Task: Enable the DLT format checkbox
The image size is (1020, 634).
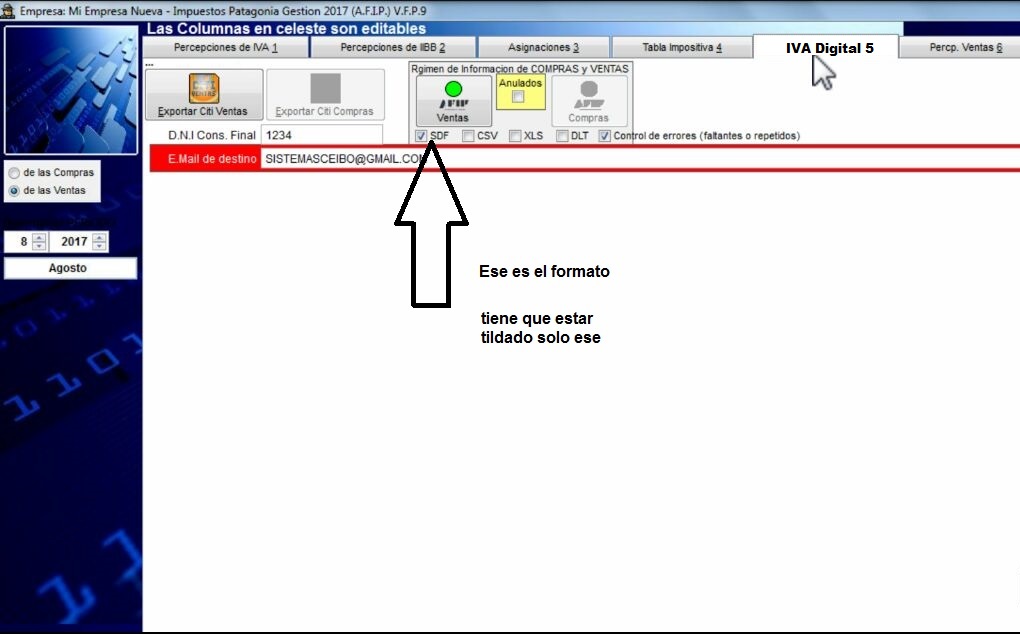Action: coord(562,136)
